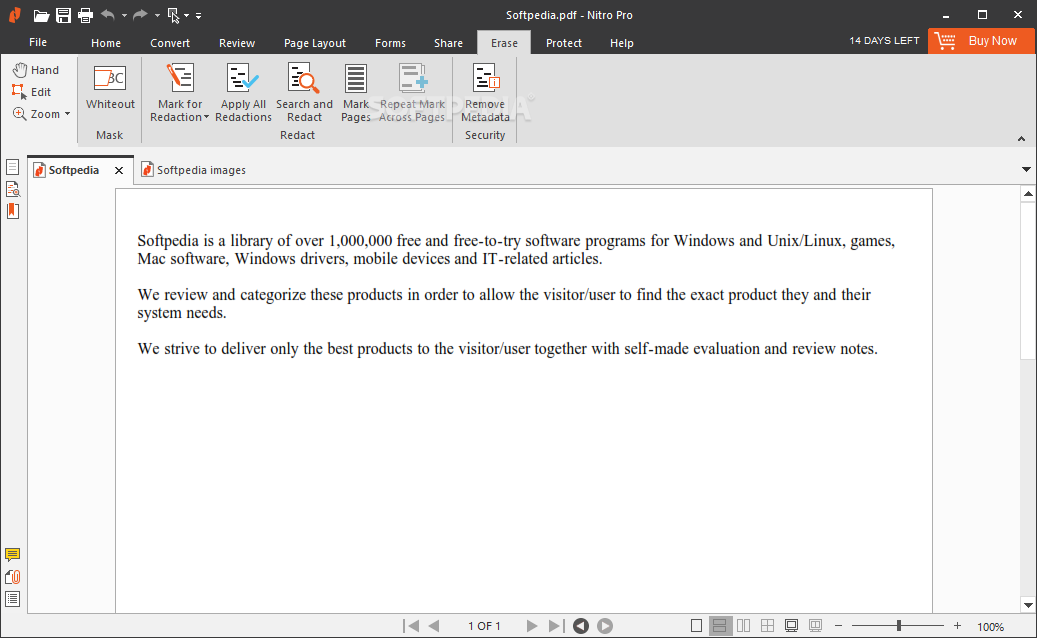Click the Buy Now button
Screen dimensions: 1037x638
(981, 41)
